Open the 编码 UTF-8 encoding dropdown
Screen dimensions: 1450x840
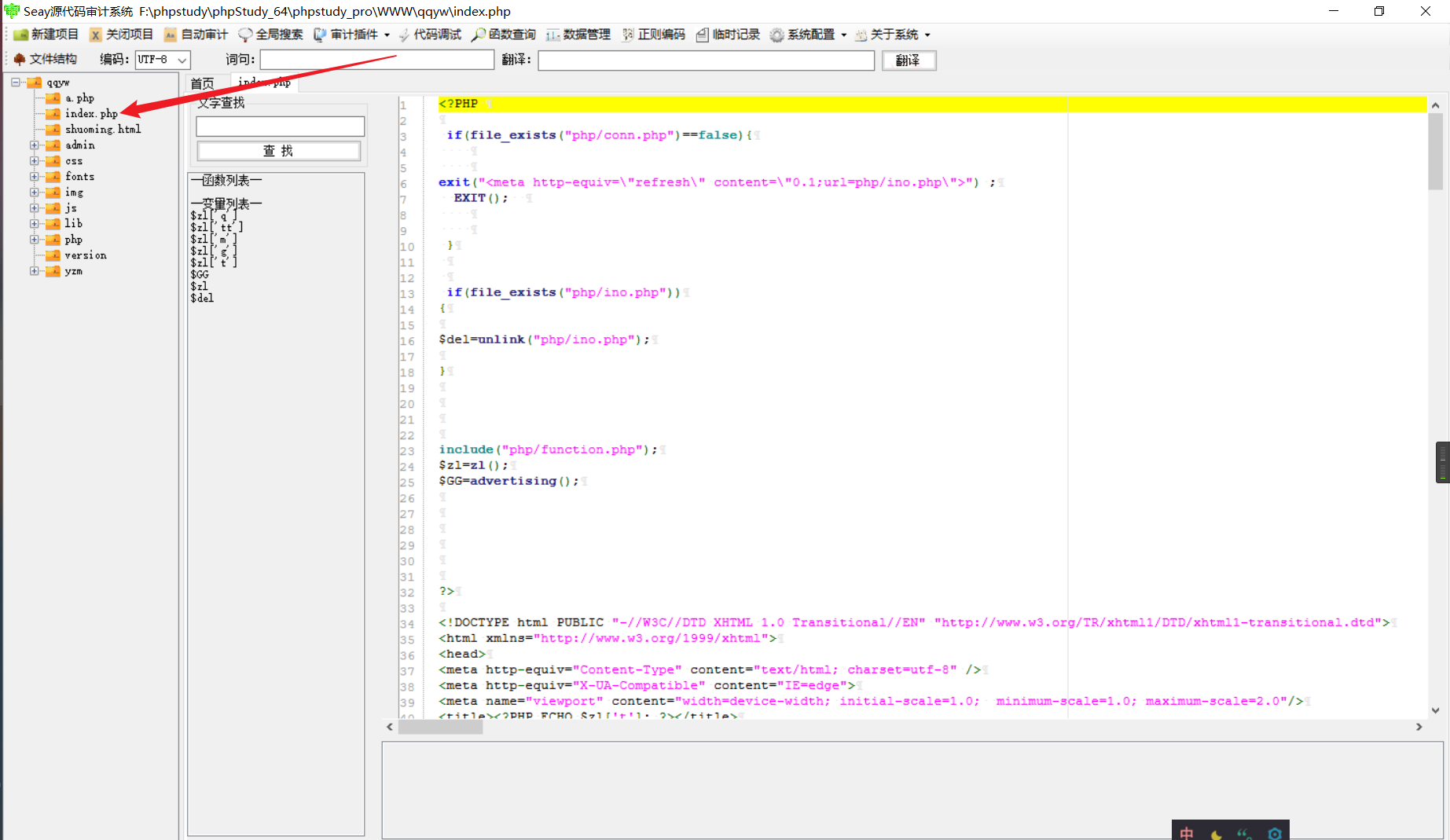tap(162, 59)
